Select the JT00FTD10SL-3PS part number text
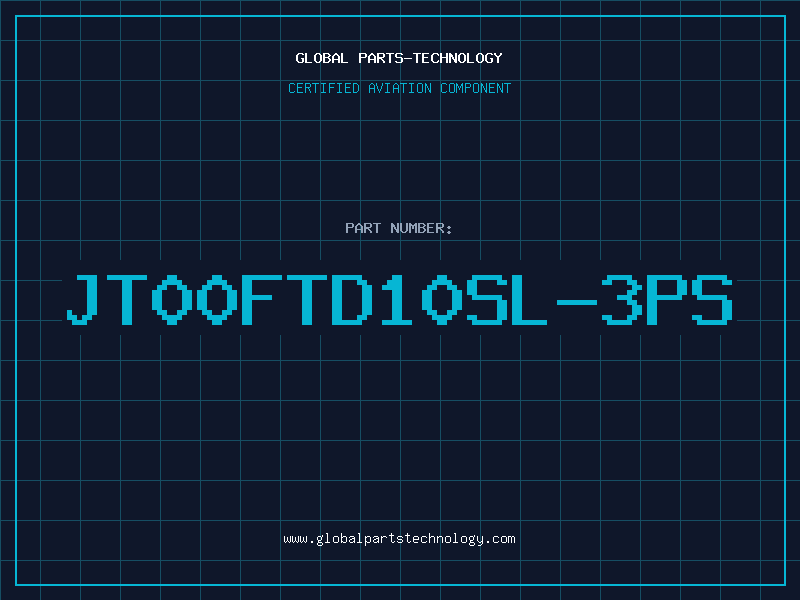Screen dimensions: 800x600 399,299
